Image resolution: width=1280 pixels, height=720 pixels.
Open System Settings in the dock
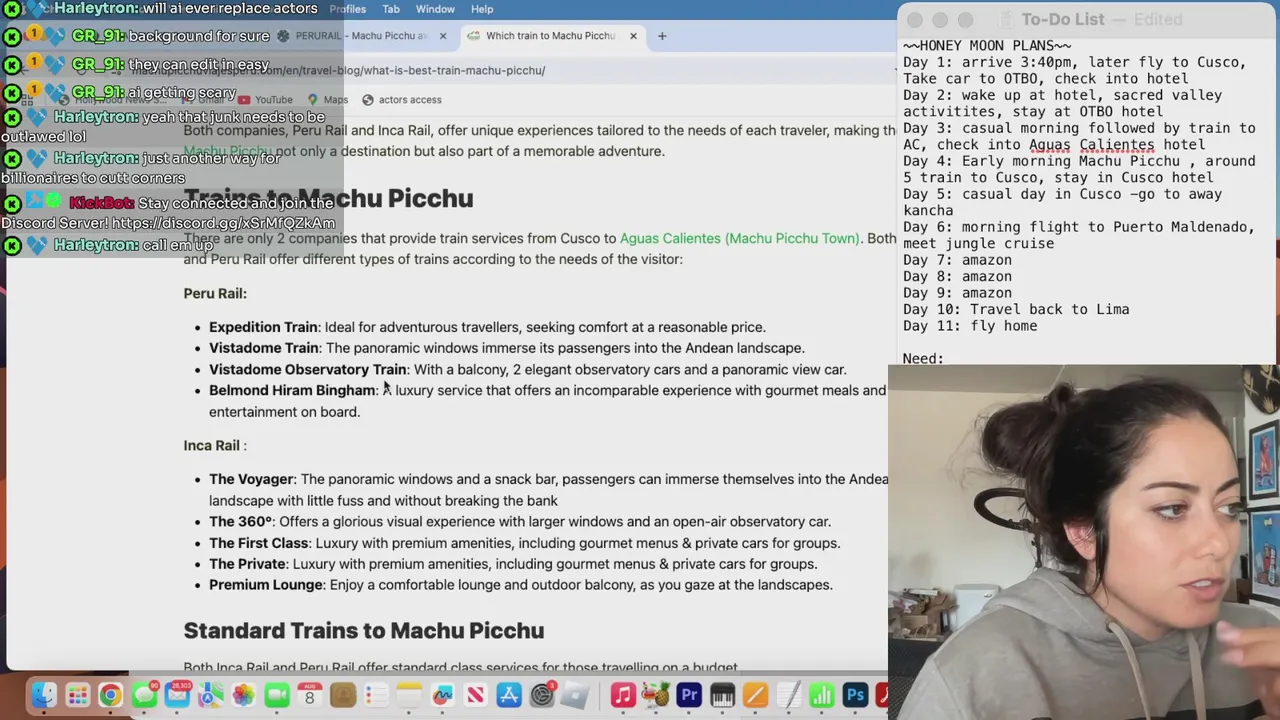[x=542, y=695]
